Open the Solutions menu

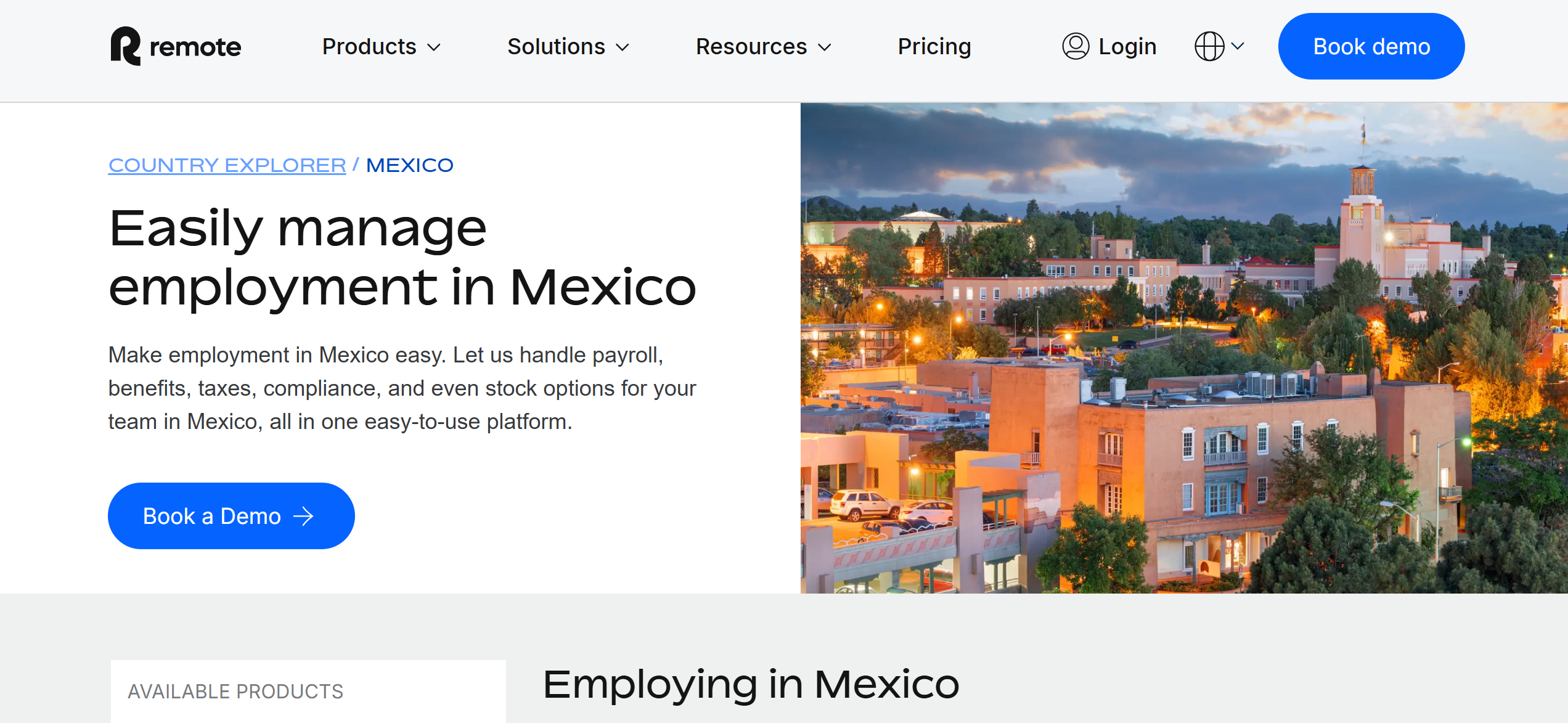click(x=568, y=47)
